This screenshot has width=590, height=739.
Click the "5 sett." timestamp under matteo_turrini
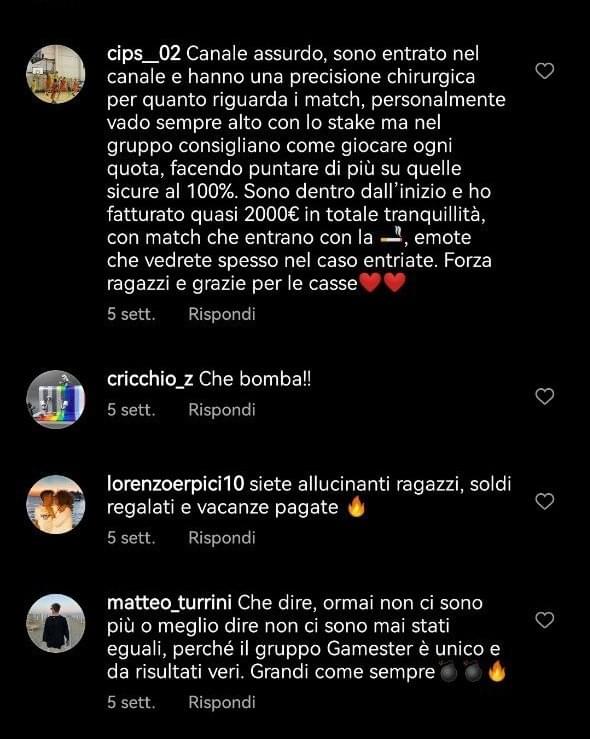[x=131, y=702]
